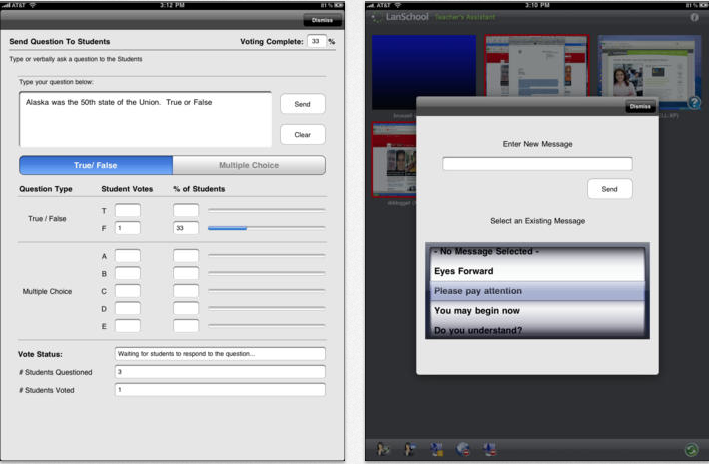Screen dimensions: 709x464
Task: Click the 'Send Question To Students' heading
Action: [x=60, y=42]
